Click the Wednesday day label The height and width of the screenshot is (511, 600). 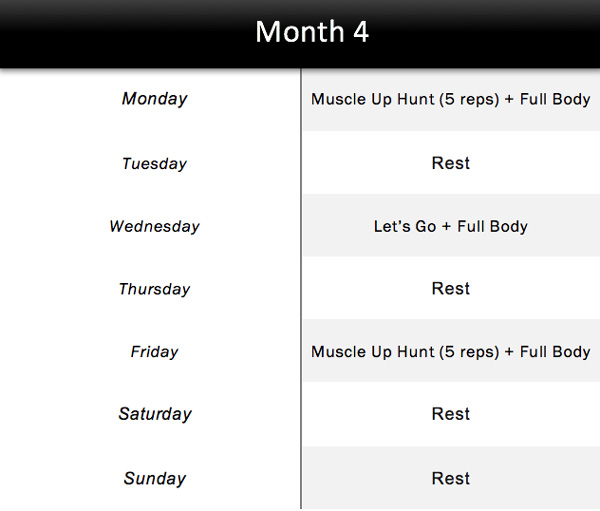(154, 226)
